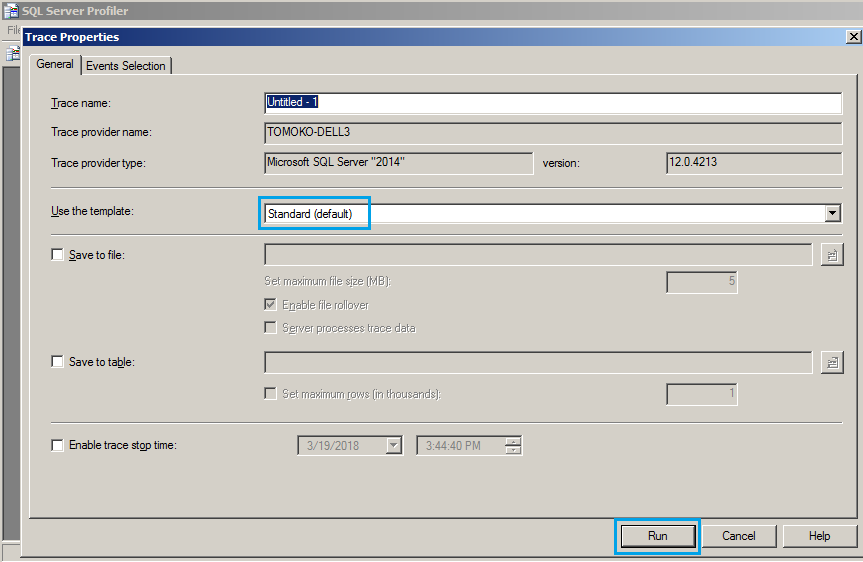Open the Use the template dropdown arrow

coord(832,213)
